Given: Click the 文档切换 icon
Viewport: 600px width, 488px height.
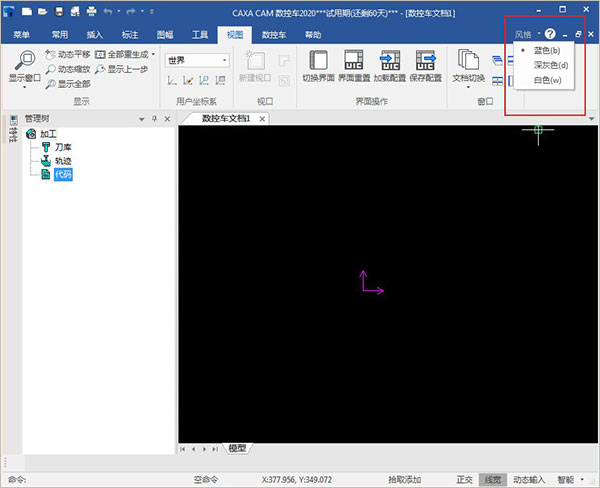Looking at the screenshot, I should tap(467, 61).
